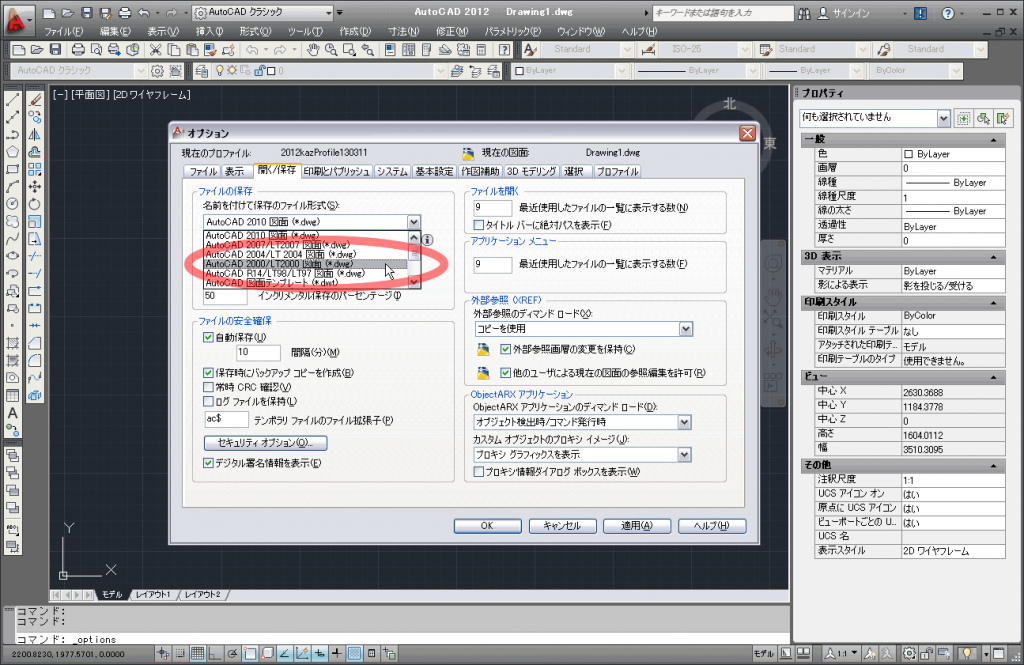Viewport: 1024px width, 665px height.
Task: Select the Mirror tool
Action: click(x=35, y=135)
